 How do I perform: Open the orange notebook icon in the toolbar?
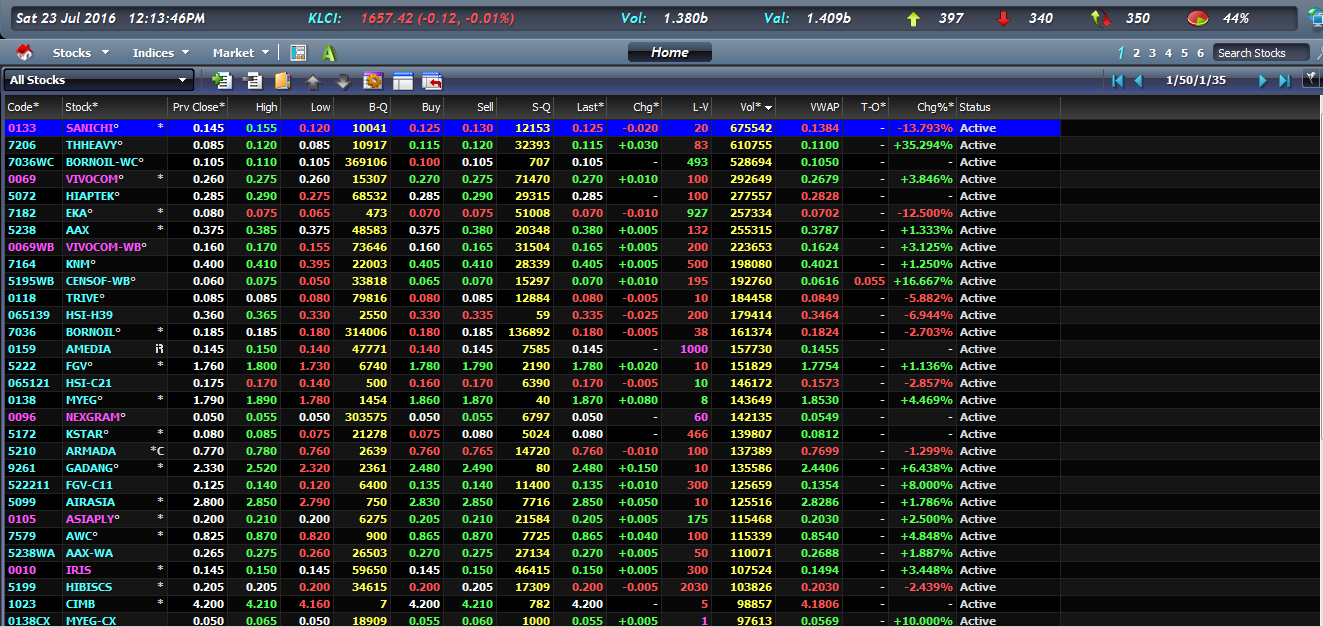(x=282, y=81)
